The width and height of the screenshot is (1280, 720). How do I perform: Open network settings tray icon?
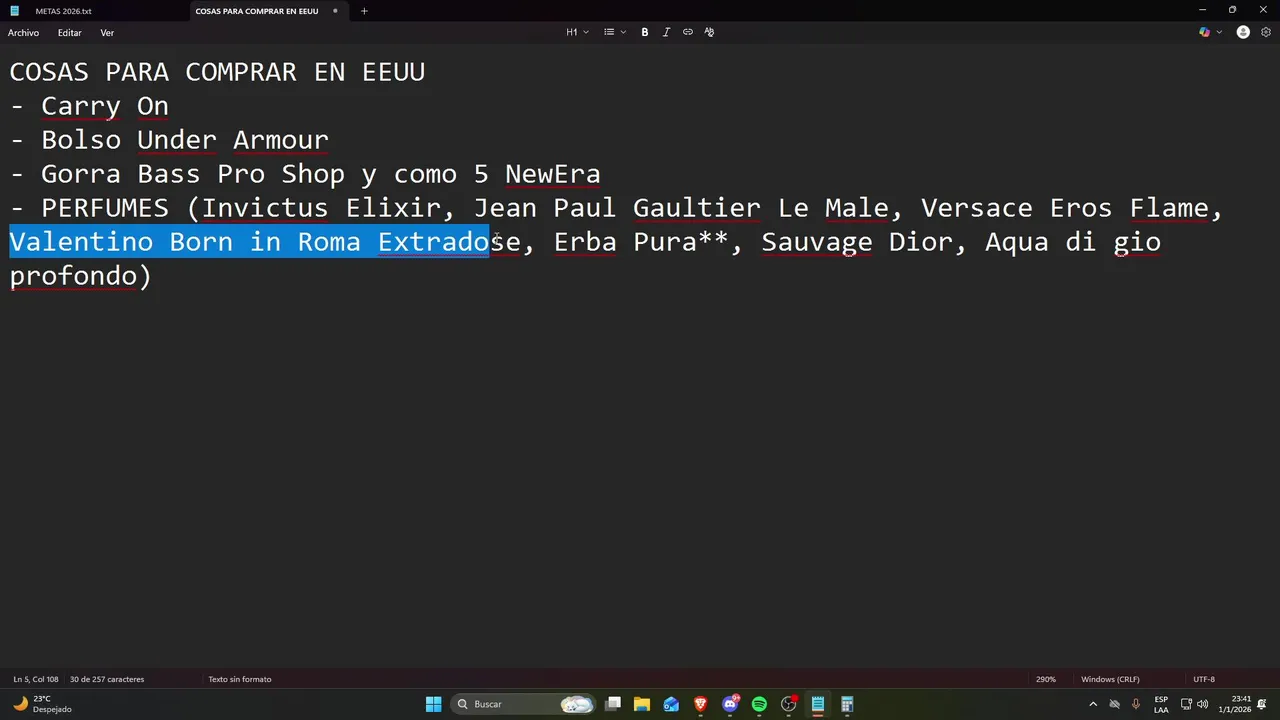pos(1186,704)
